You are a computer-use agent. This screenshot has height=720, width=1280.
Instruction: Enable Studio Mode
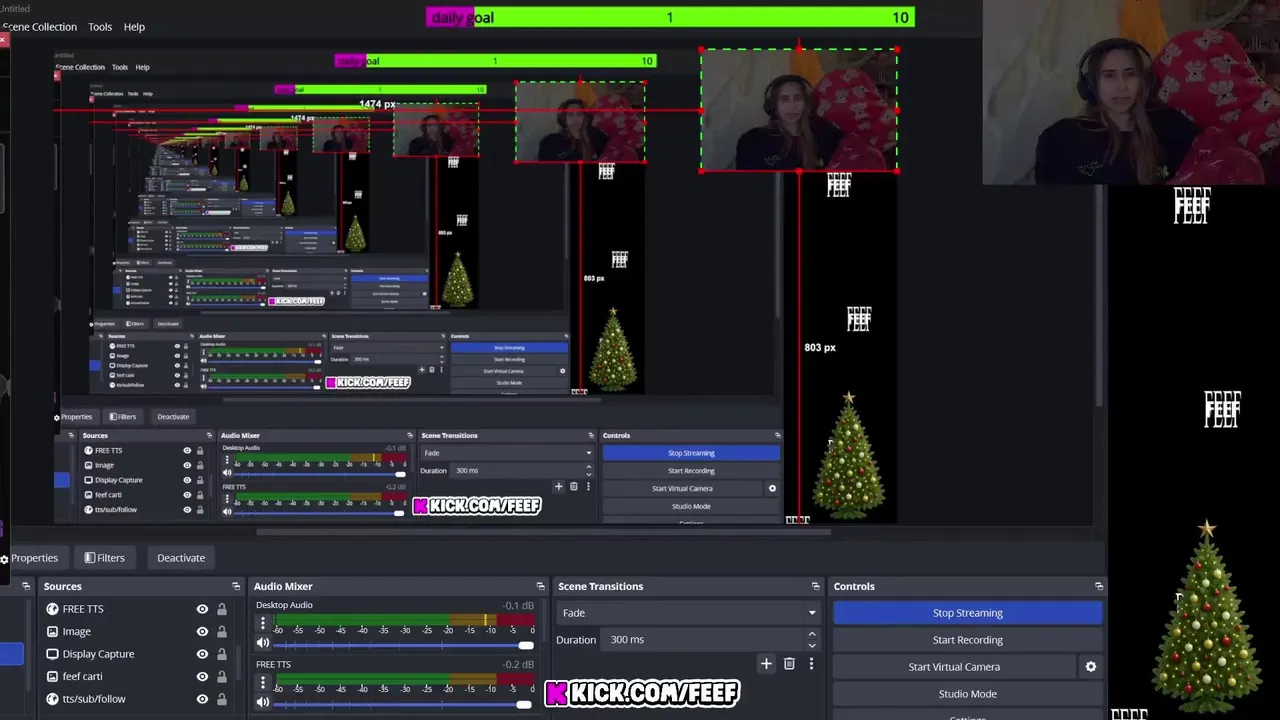(x=968, y=694)
